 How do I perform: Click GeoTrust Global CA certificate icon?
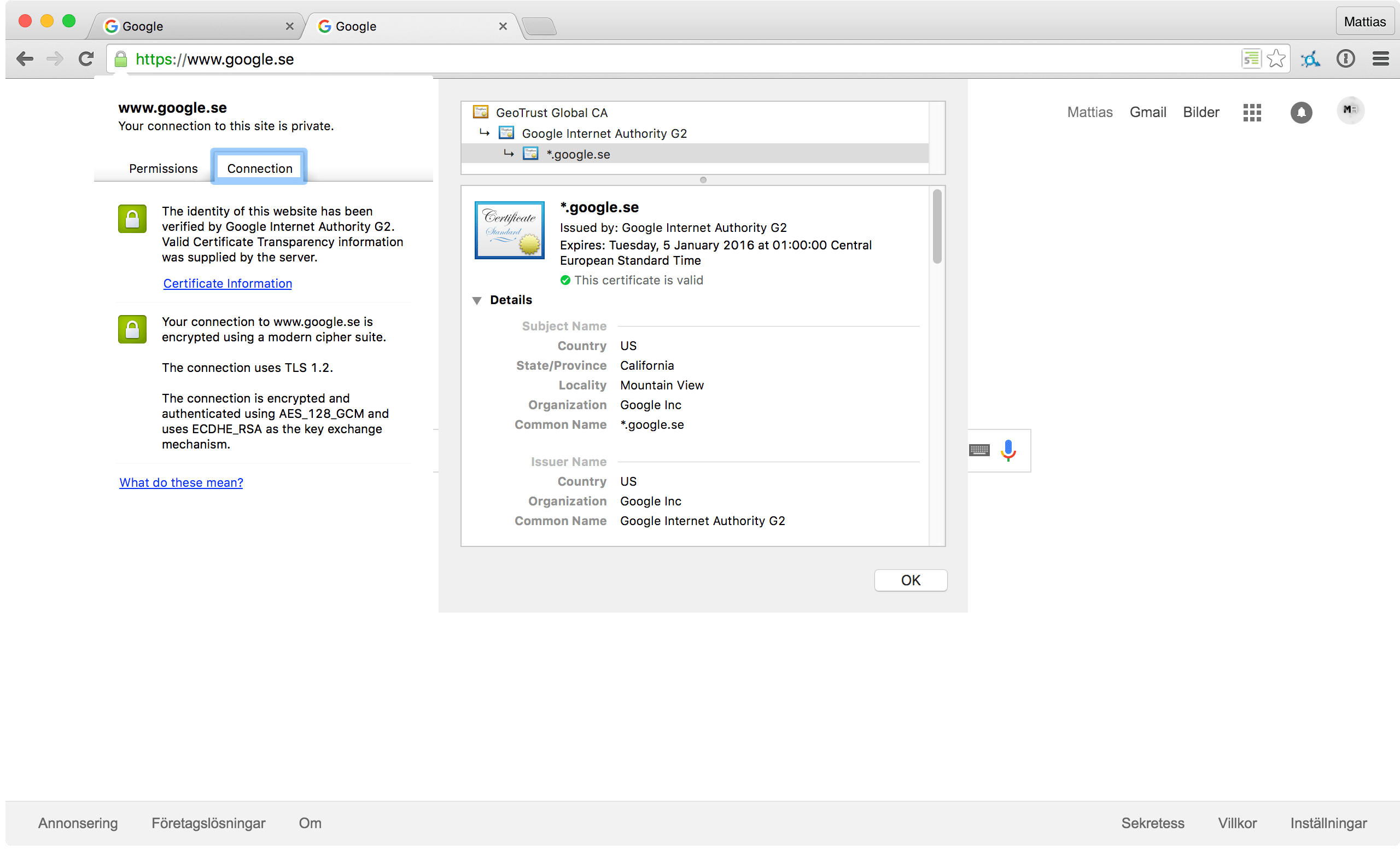[481, 112]
